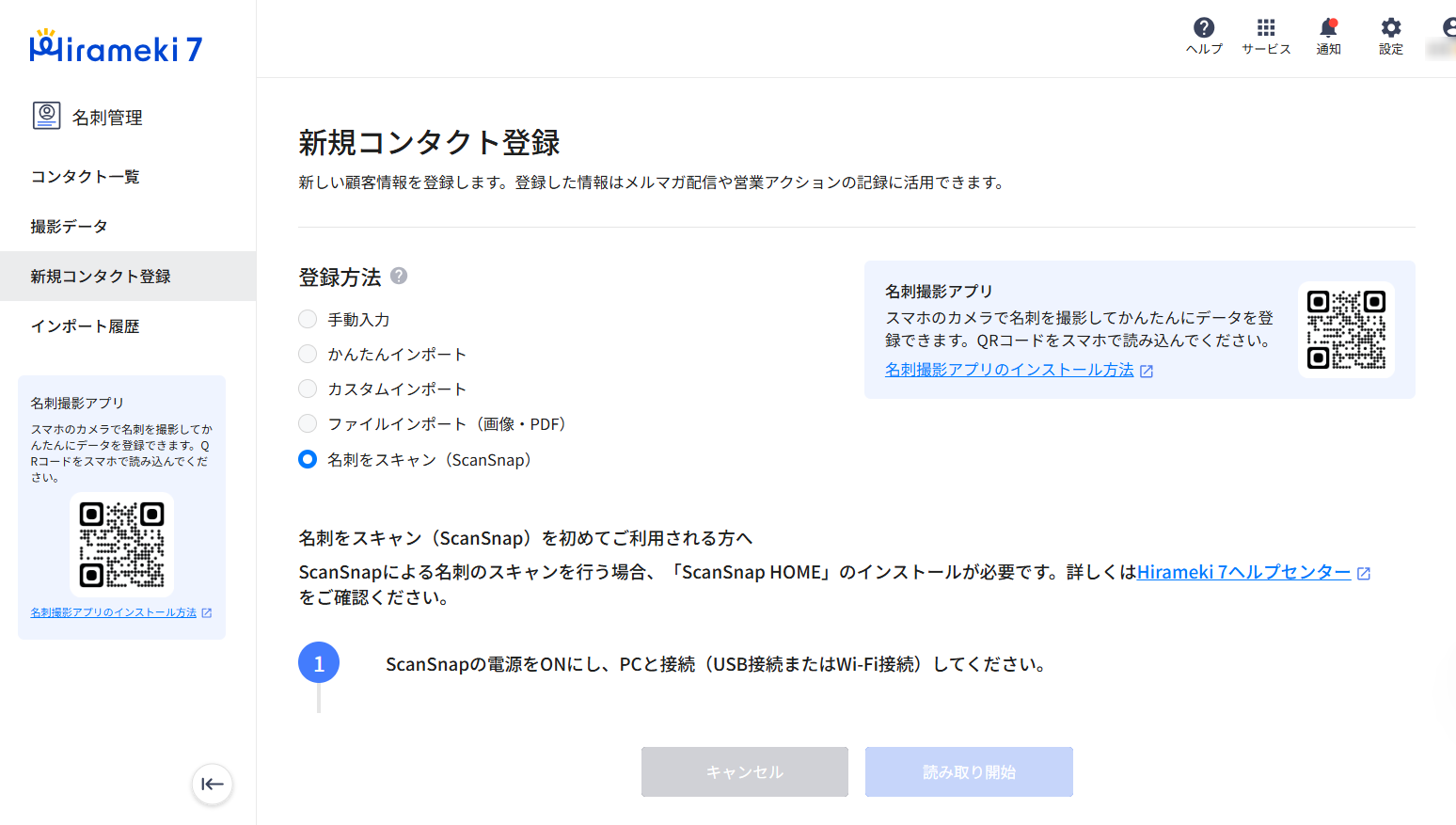Click the user account avatar icon

[1448, 28]
